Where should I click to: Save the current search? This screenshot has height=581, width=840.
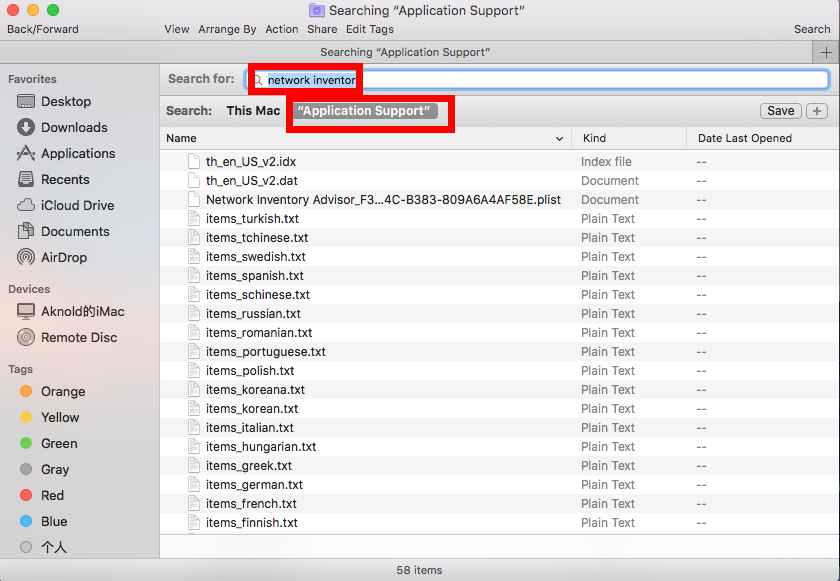(780, 111)
